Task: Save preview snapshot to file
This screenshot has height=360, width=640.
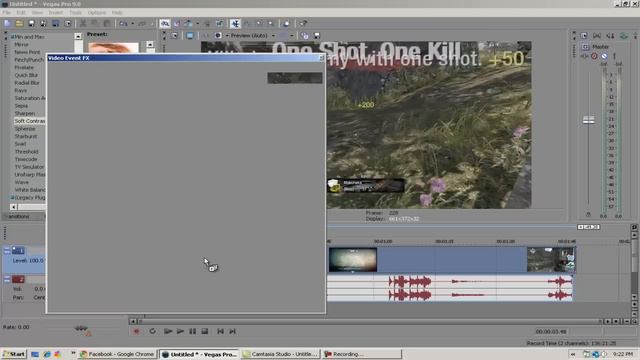Action: click(x=317, y=36)
